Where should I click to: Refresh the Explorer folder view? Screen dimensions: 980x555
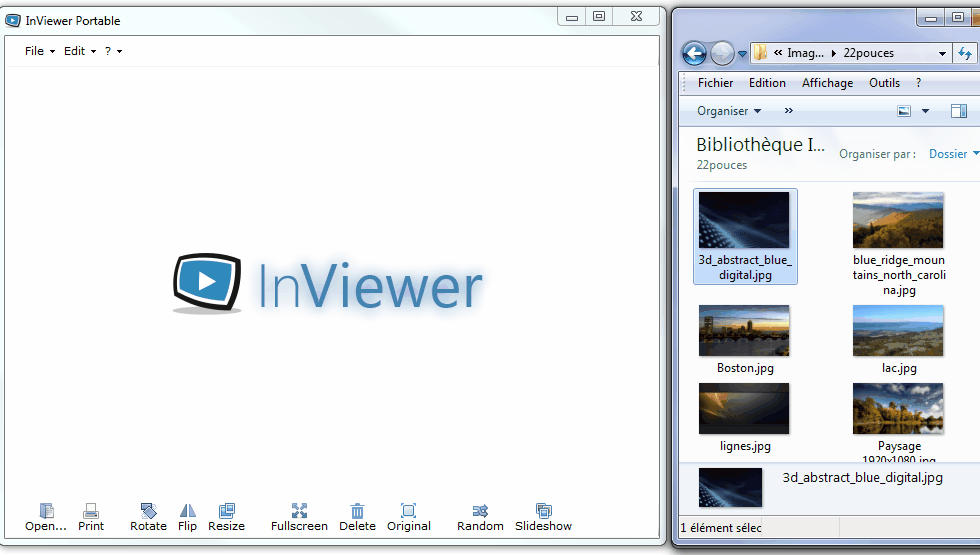coord(965,54)
